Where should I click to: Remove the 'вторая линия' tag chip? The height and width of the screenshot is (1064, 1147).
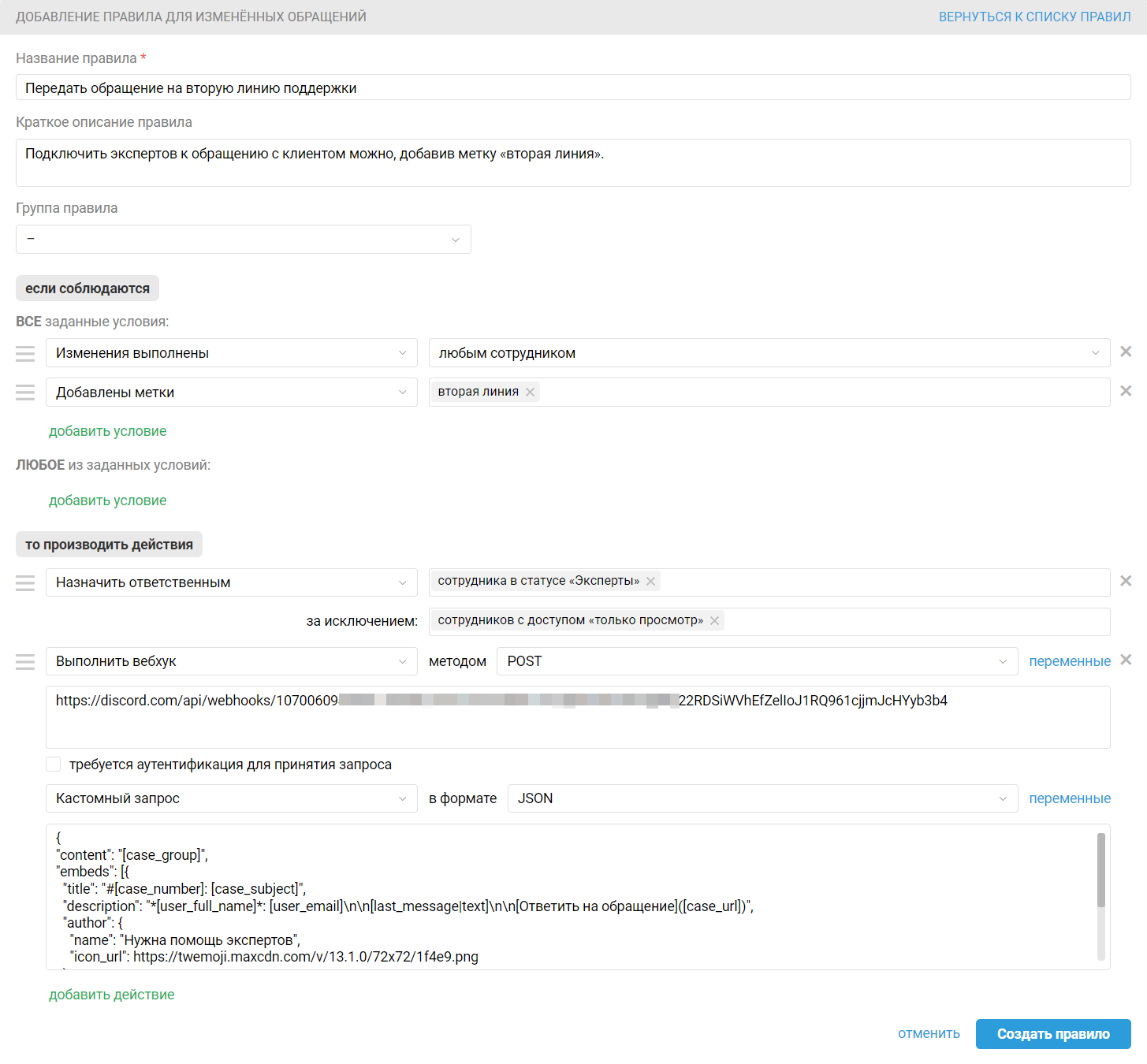click(530, 392)
